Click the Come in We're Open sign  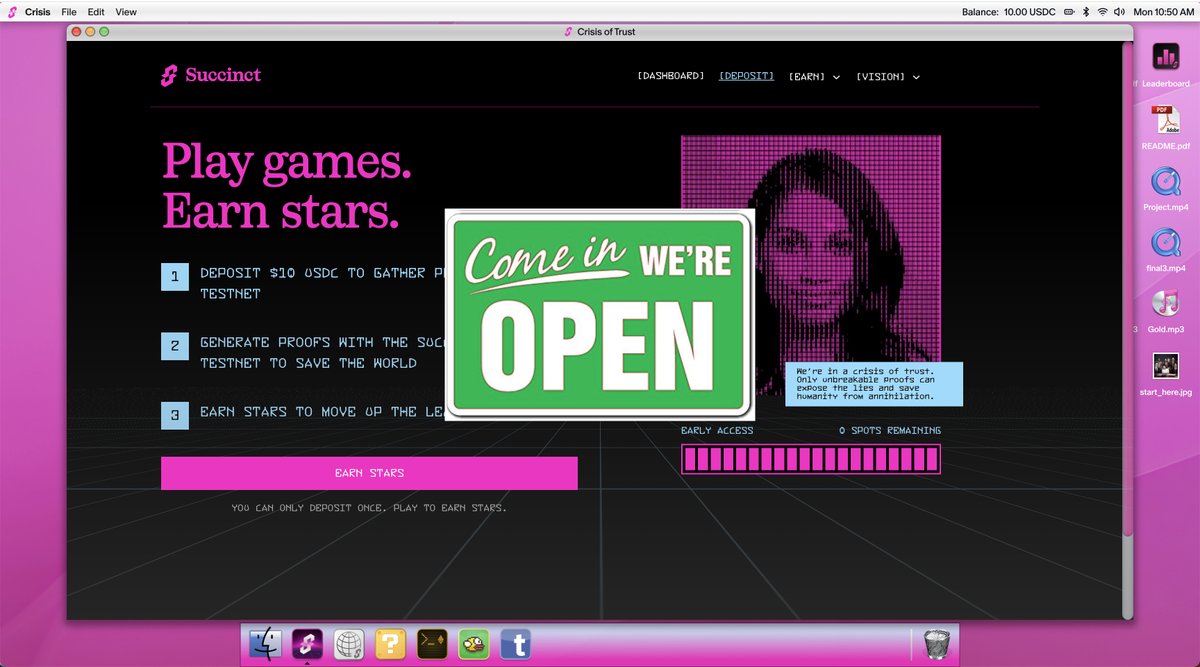(600, 314)
